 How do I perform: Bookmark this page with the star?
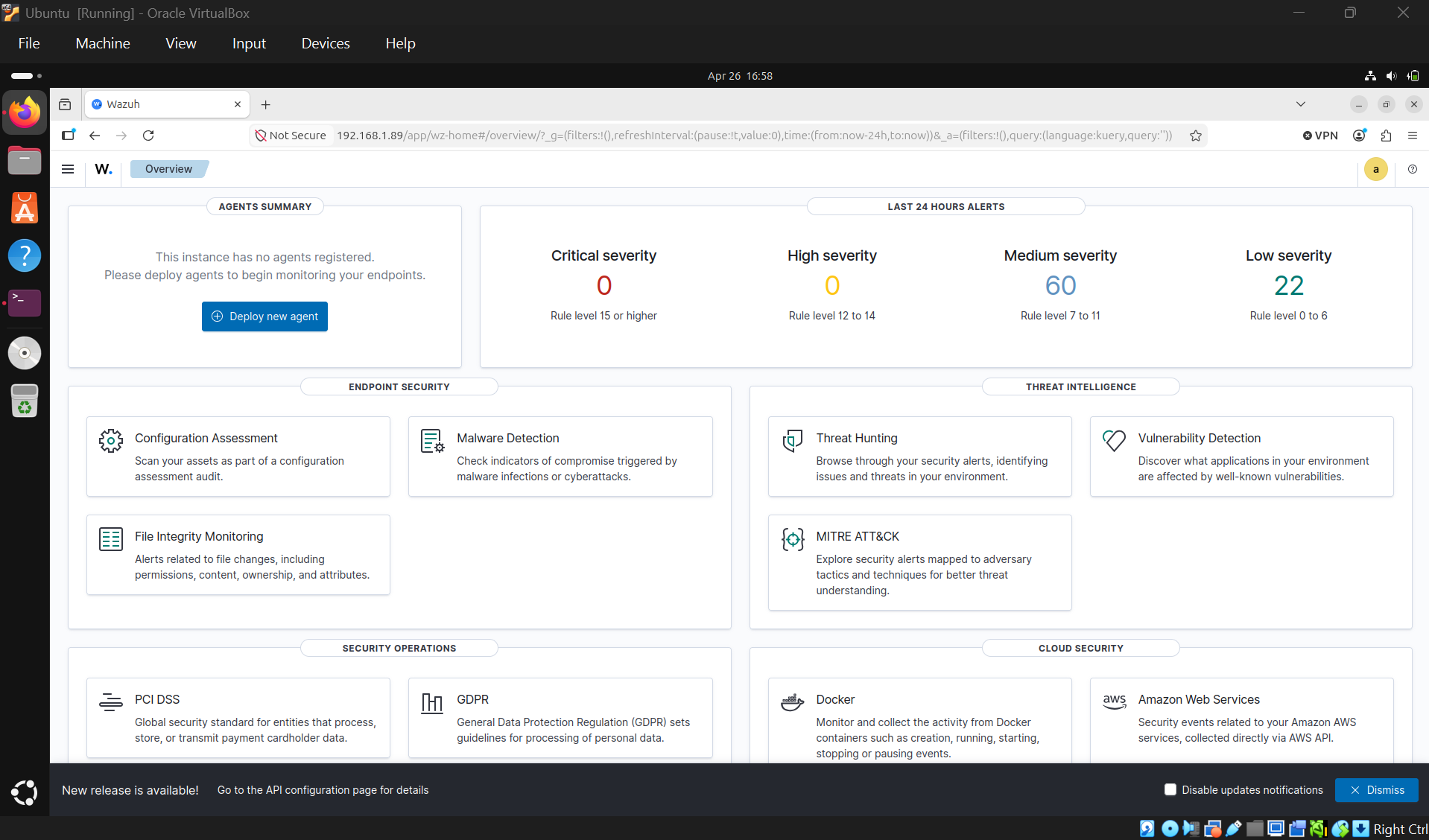tap(1195, 136)
